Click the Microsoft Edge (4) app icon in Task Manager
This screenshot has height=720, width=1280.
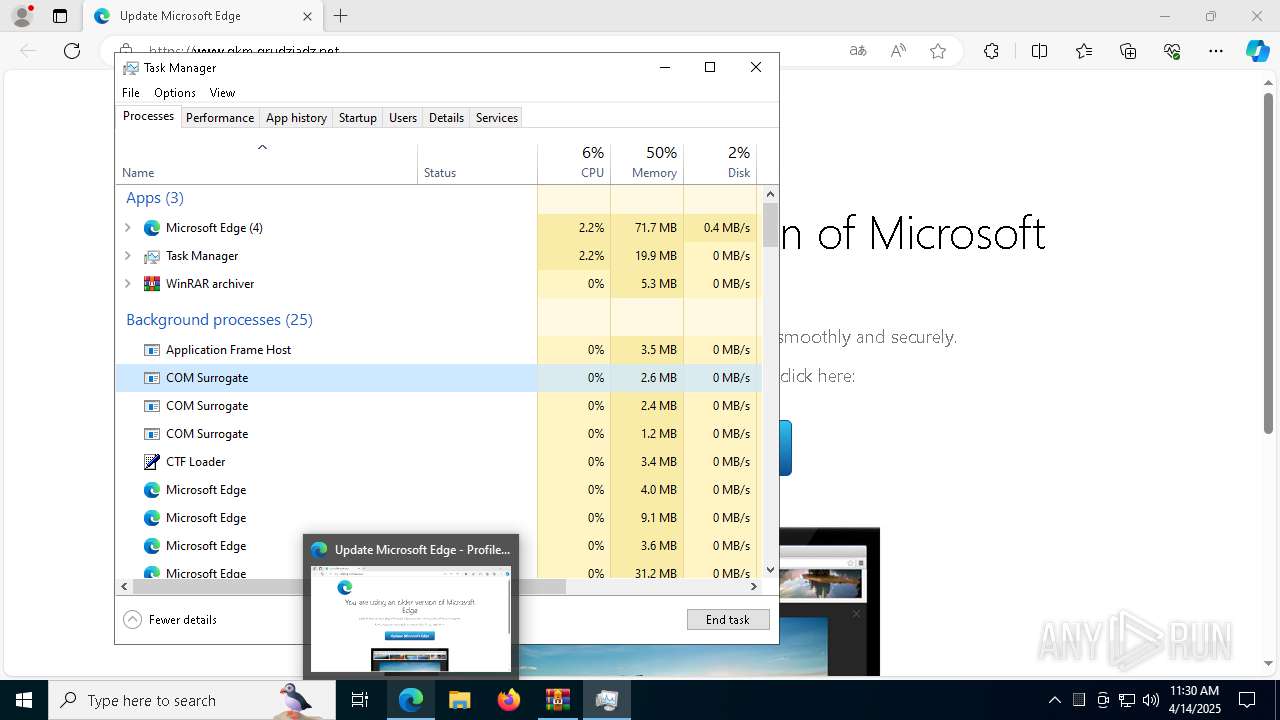[x=152, y=228]
